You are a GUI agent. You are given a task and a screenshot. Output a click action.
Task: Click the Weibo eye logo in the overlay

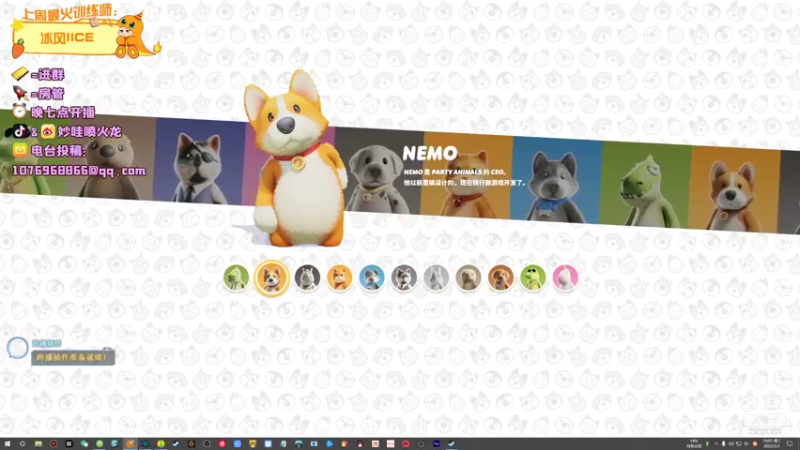tap(47, 132)
